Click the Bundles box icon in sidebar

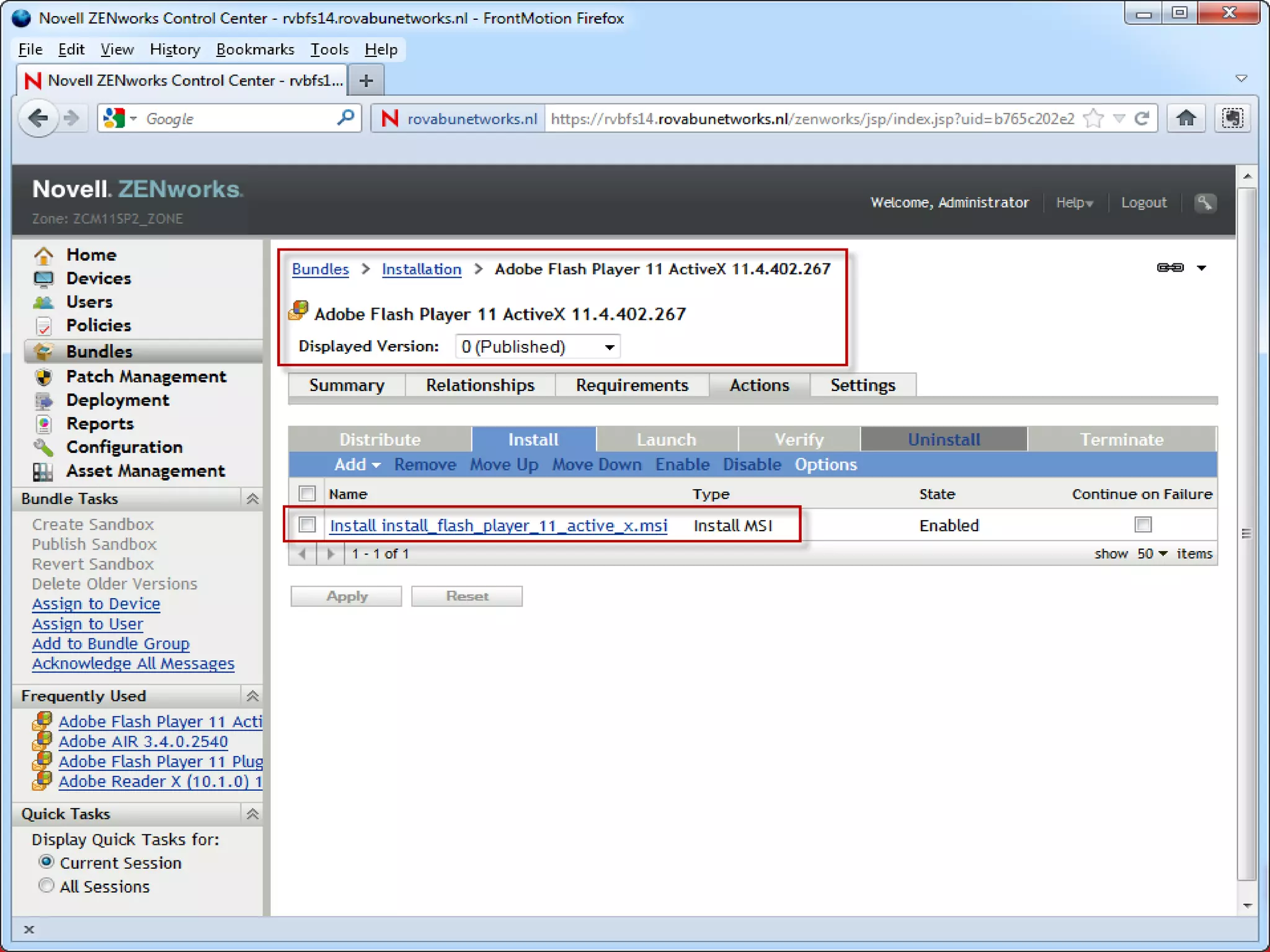[x=43, y=351]
